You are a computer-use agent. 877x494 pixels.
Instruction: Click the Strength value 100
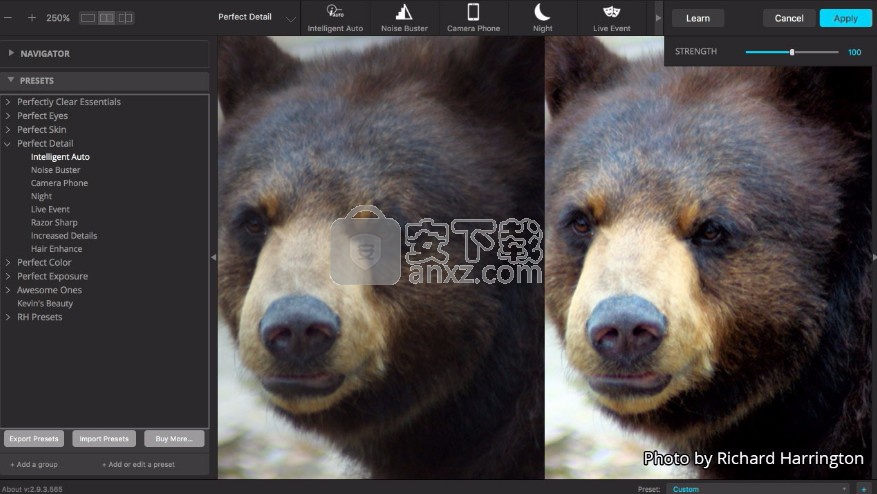pos(854,52)
